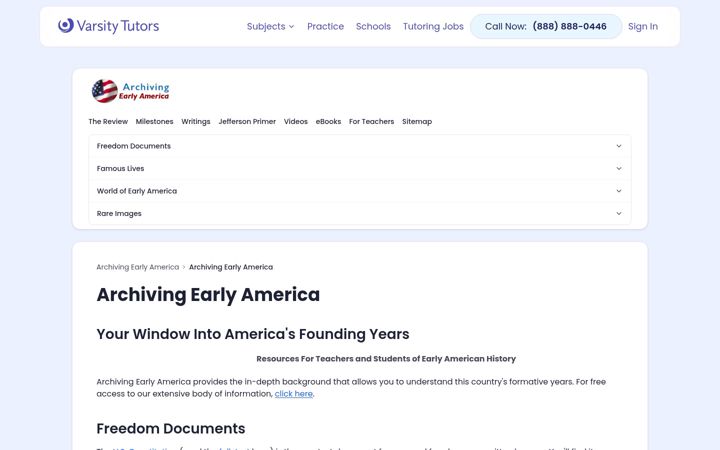The height and width of the screenshot is (450, 720).
Task: Click the current page breadcrumb text
Action: [x=231, y=267]
